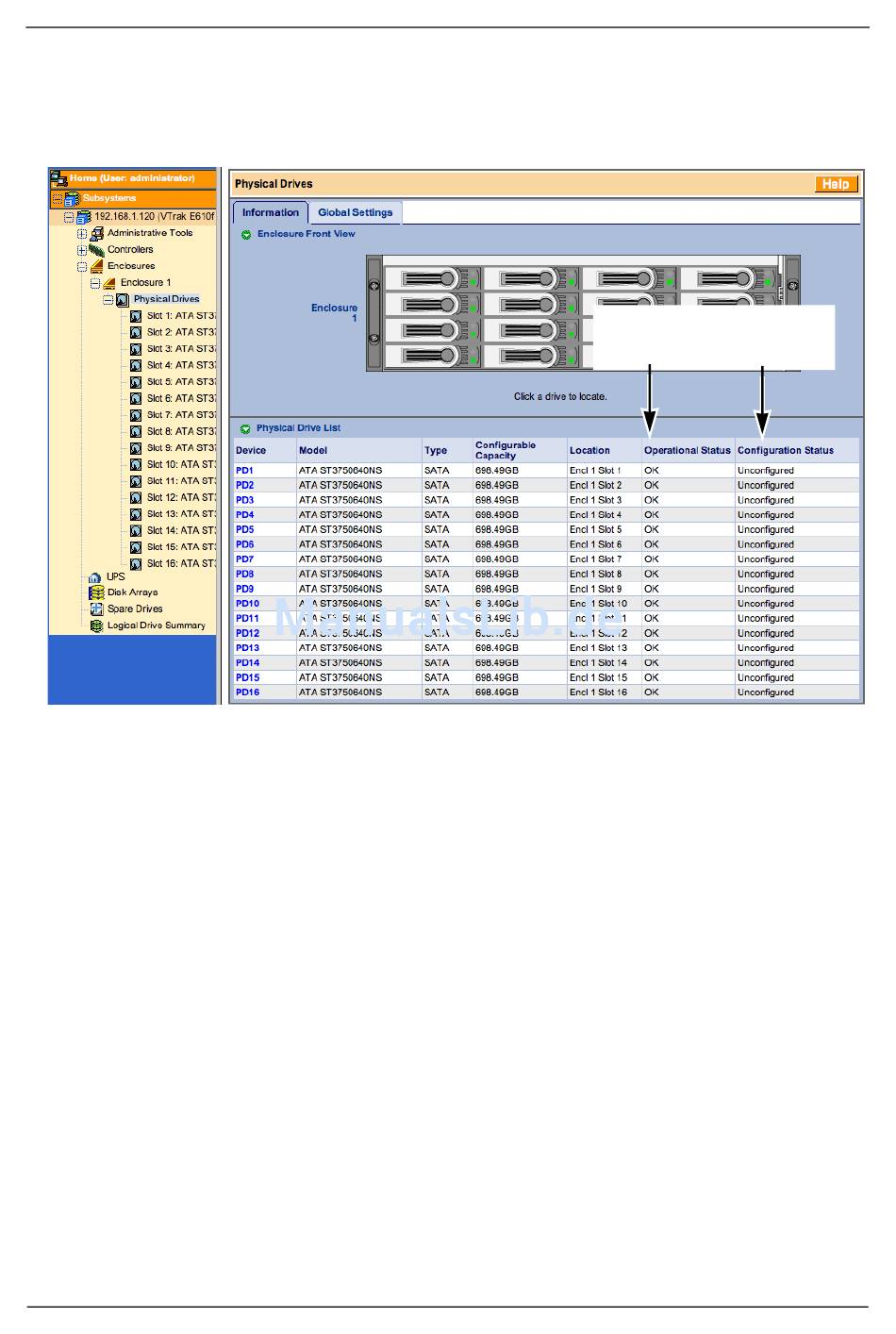Click the Home network icon
Image resolution: width=896 pixels, height=1334 pixels.
click(58, 178)
